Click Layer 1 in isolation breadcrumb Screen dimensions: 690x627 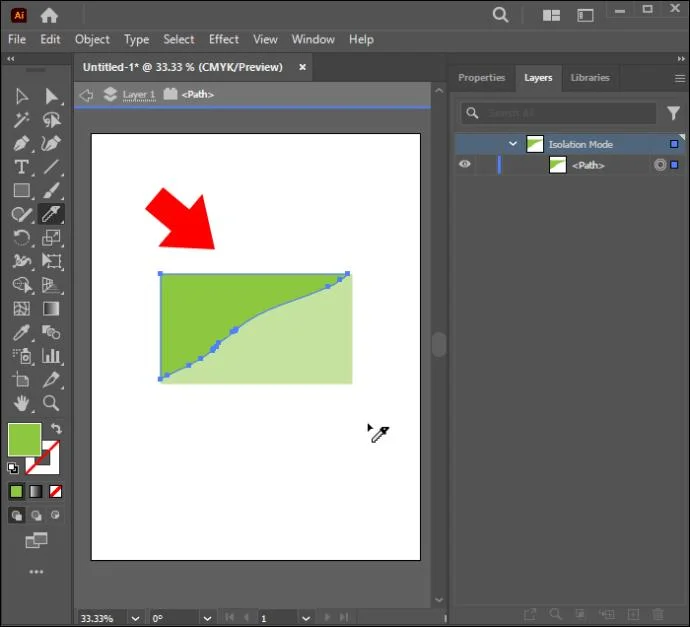[139, 95]
